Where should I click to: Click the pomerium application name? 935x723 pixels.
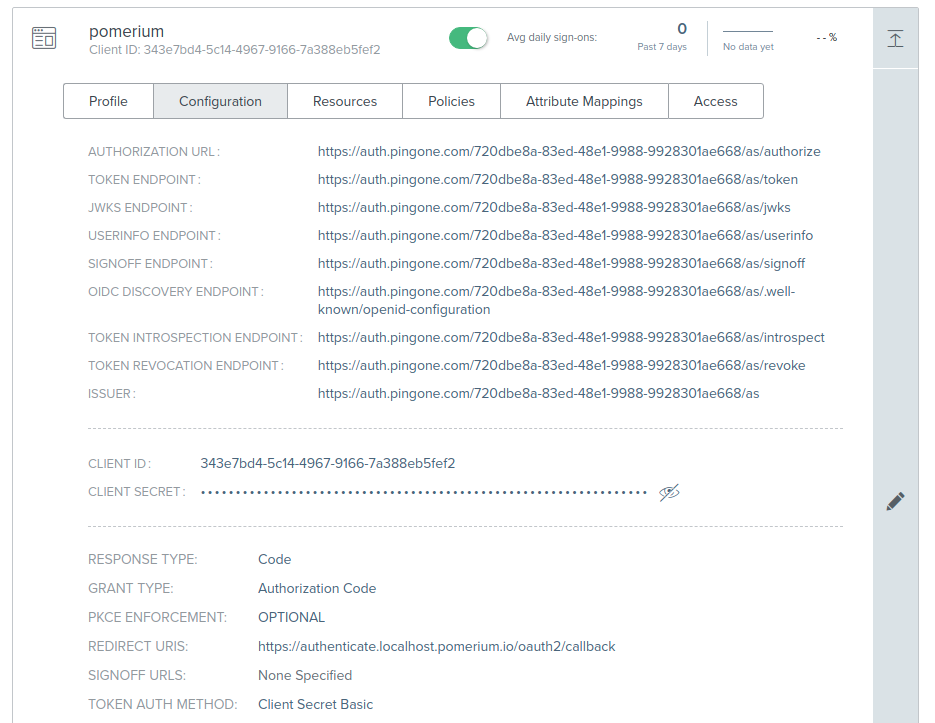(x=126, y=31)
